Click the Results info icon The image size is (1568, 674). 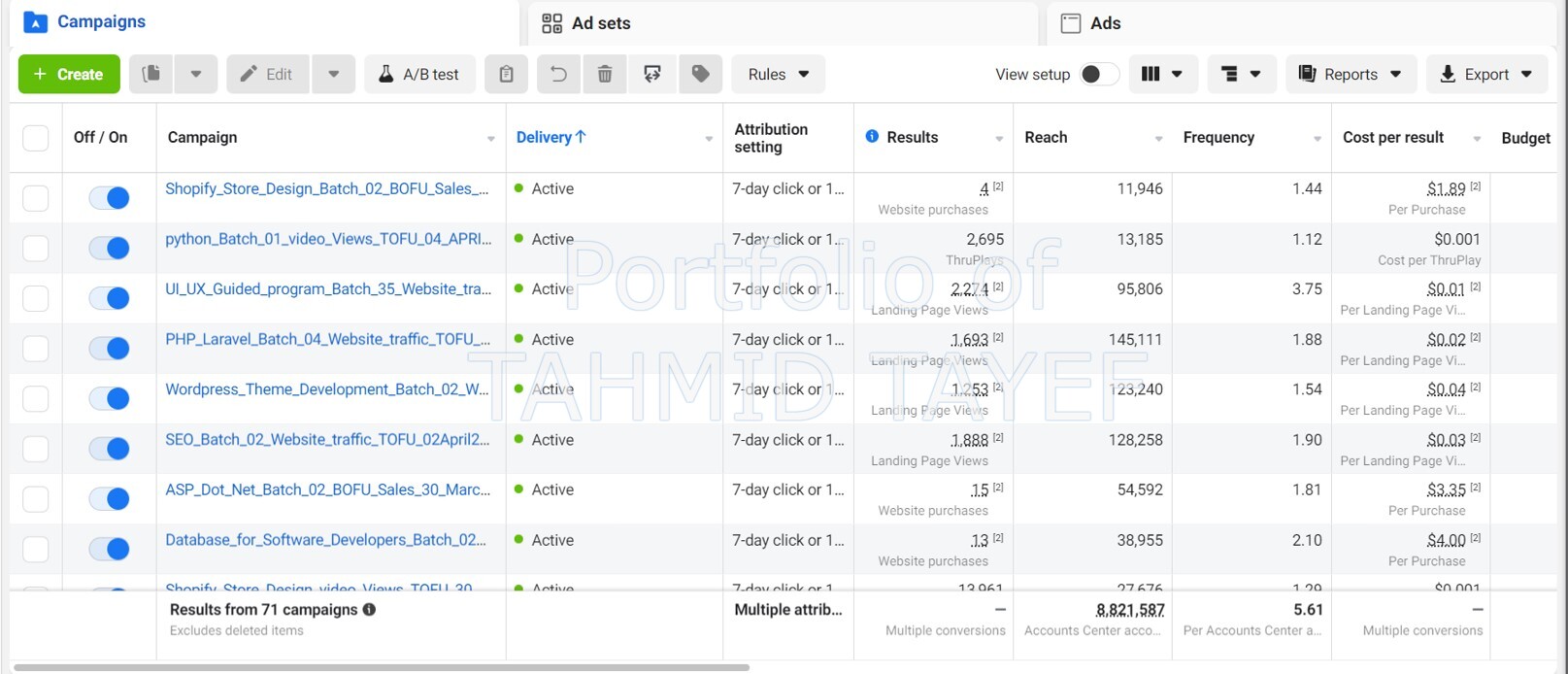coord(872,137)
